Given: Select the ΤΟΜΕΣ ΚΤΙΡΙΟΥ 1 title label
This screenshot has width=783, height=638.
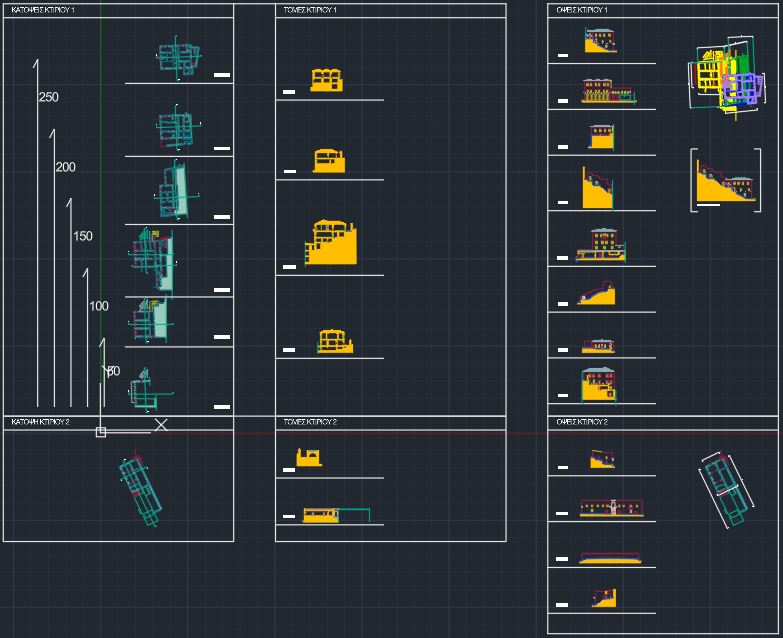Looking at the screenshot, I should pos(310,9).
